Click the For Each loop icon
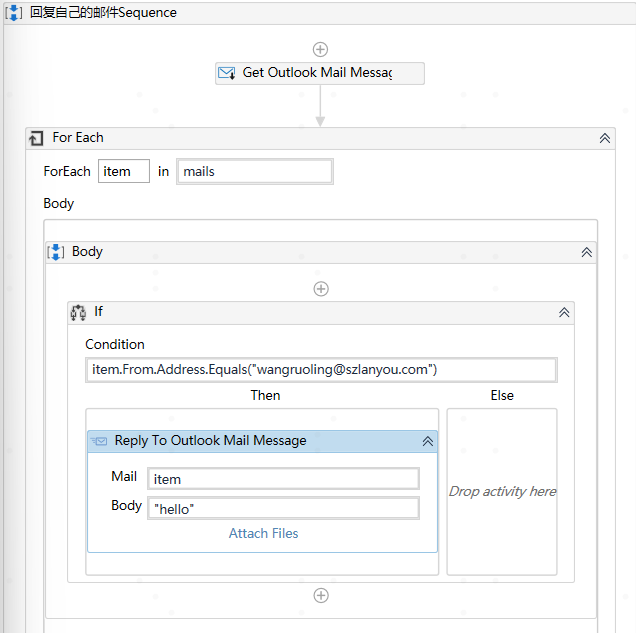636x633 pixels. click(x=36, y=138)
